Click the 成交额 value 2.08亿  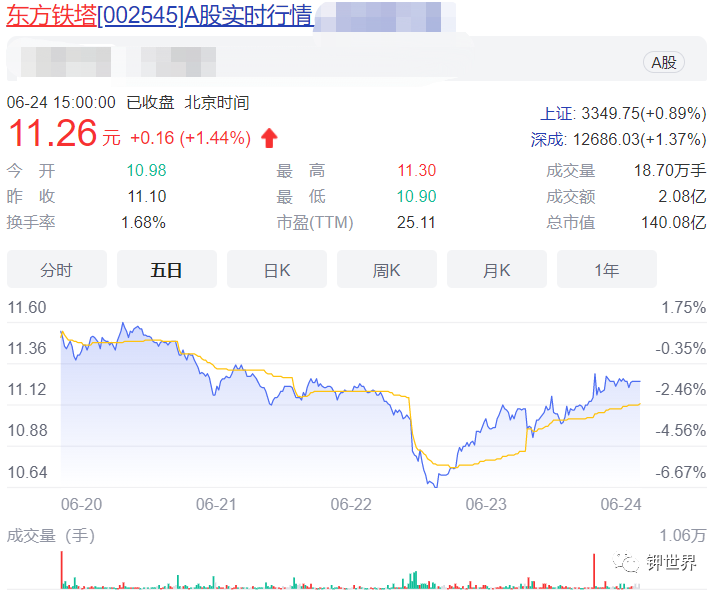coord(682,196)
